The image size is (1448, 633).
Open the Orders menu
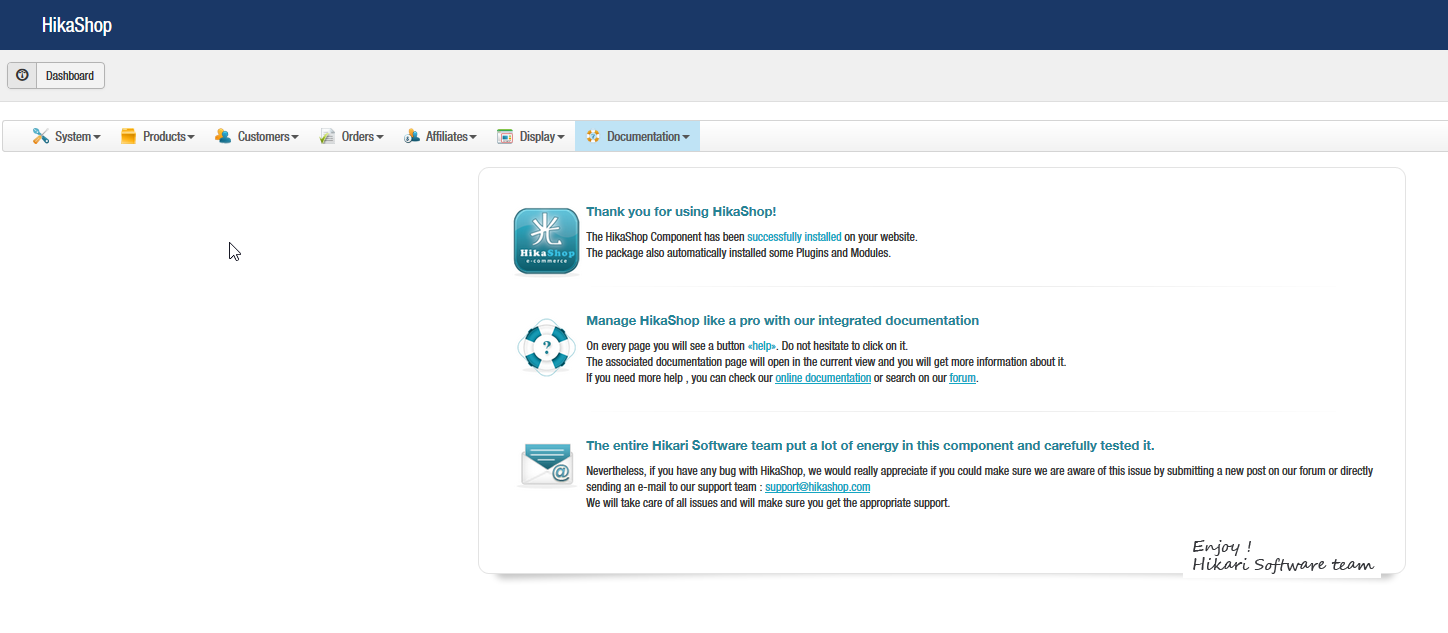click(351, 137)
